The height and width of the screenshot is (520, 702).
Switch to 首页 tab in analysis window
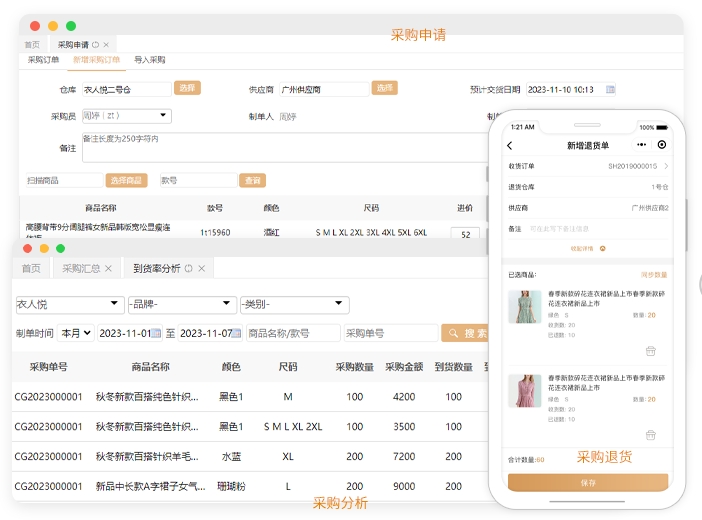tap(31, 268)
